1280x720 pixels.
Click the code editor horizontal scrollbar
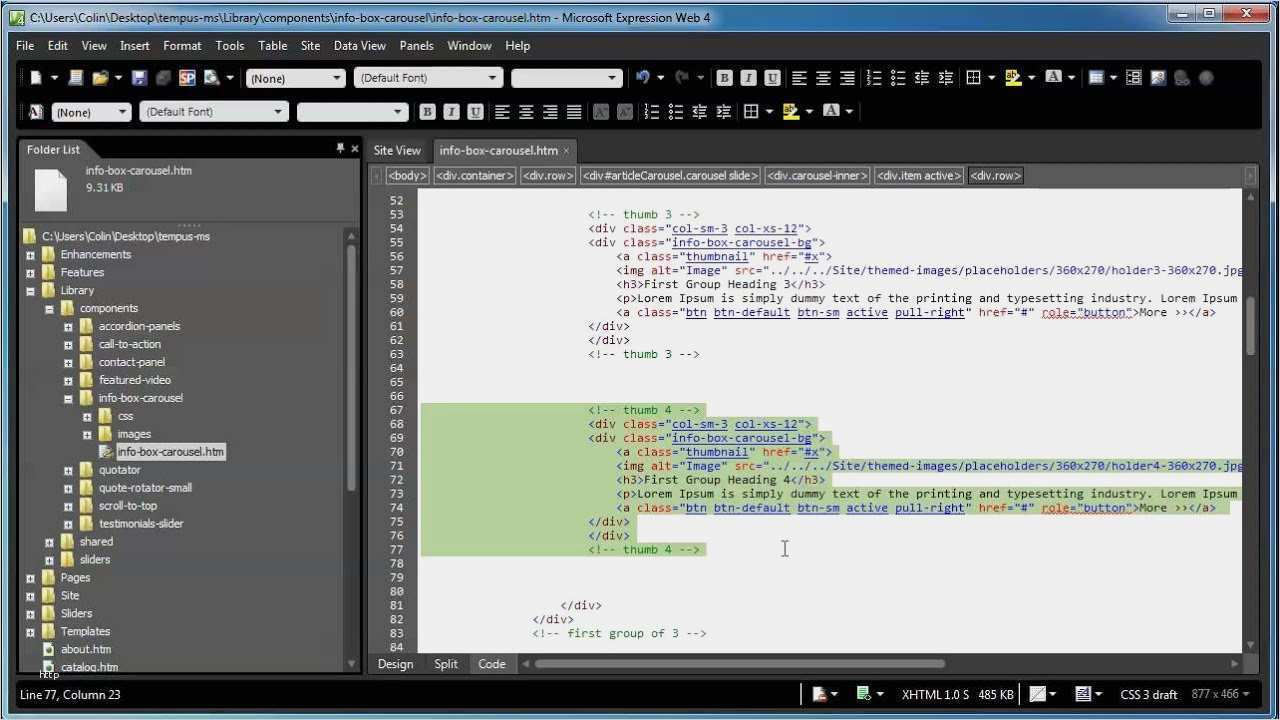tap(740, 663)
